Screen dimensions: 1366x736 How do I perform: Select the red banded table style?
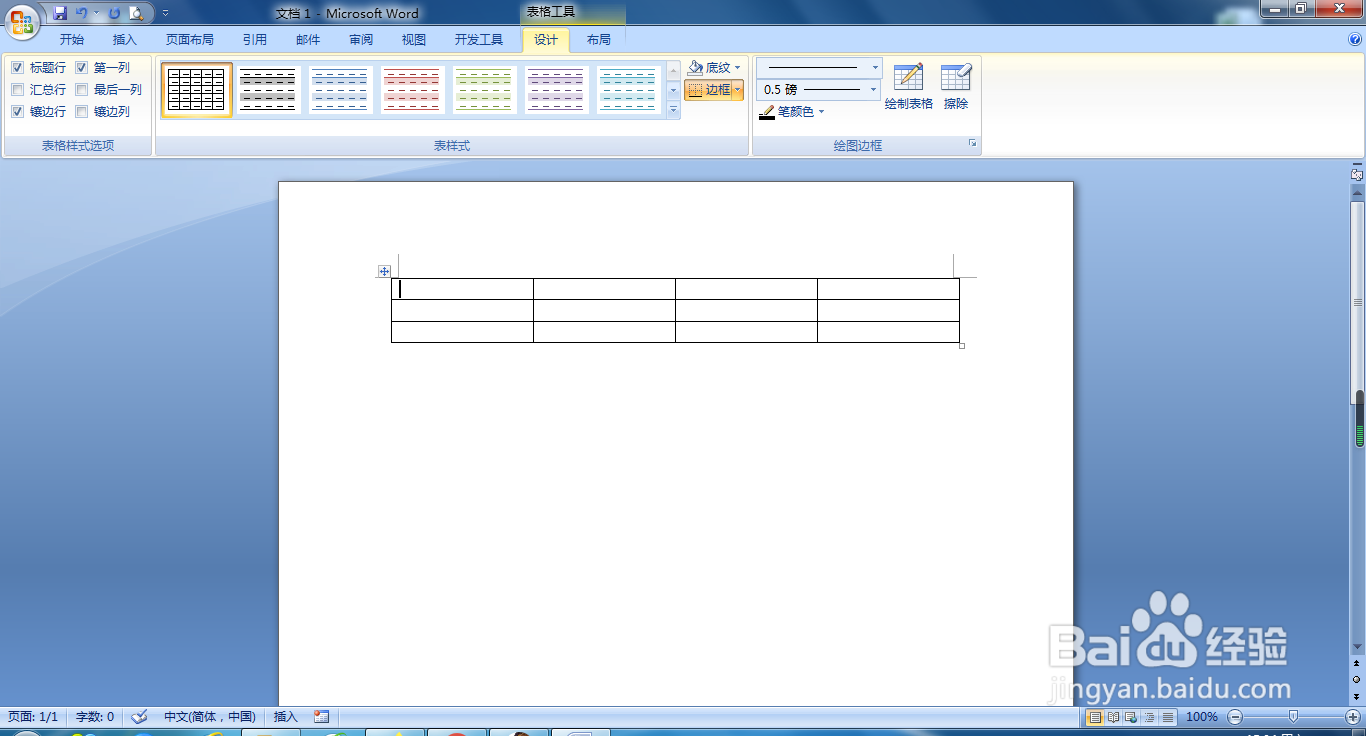click(412, 90)
